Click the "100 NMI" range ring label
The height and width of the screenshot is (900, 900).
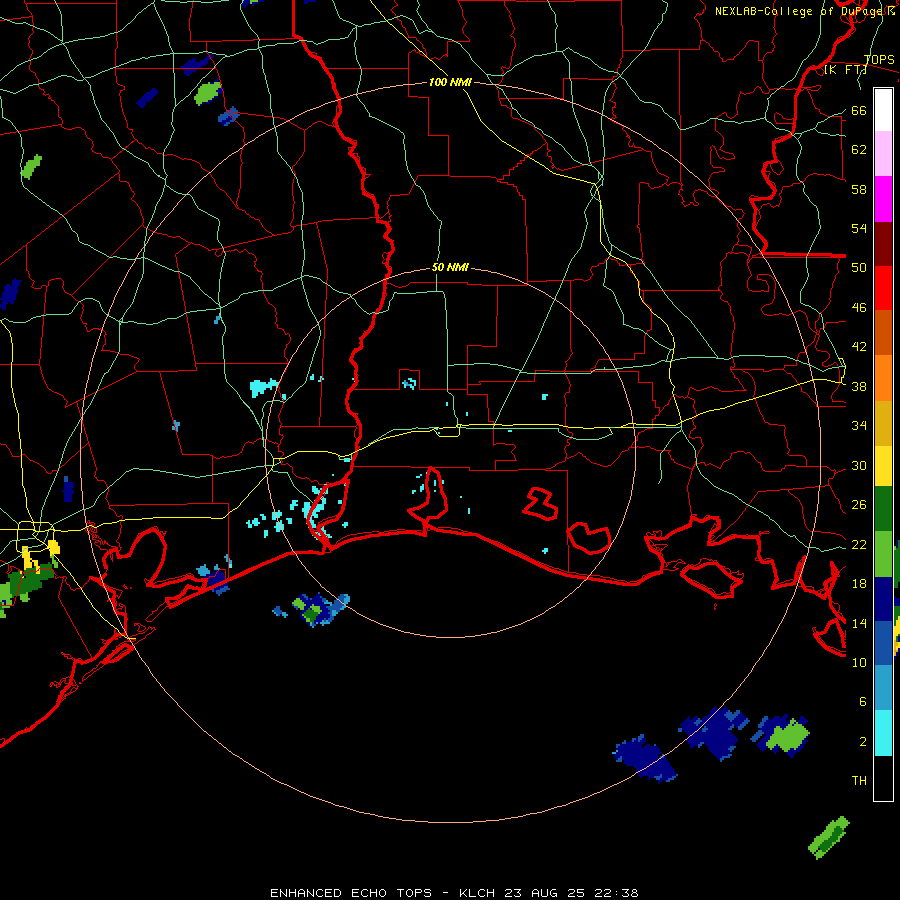point(450,82)
